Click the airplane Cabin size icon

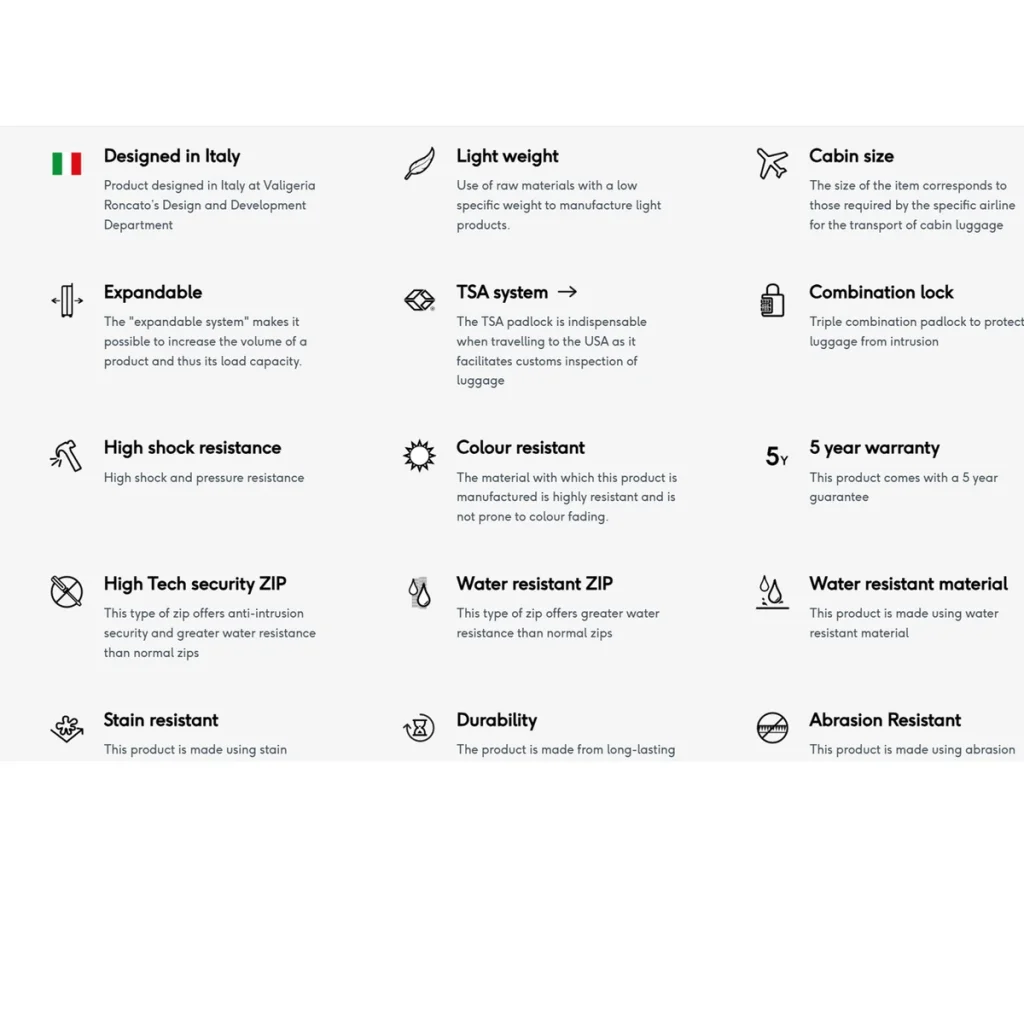[772, 163]
